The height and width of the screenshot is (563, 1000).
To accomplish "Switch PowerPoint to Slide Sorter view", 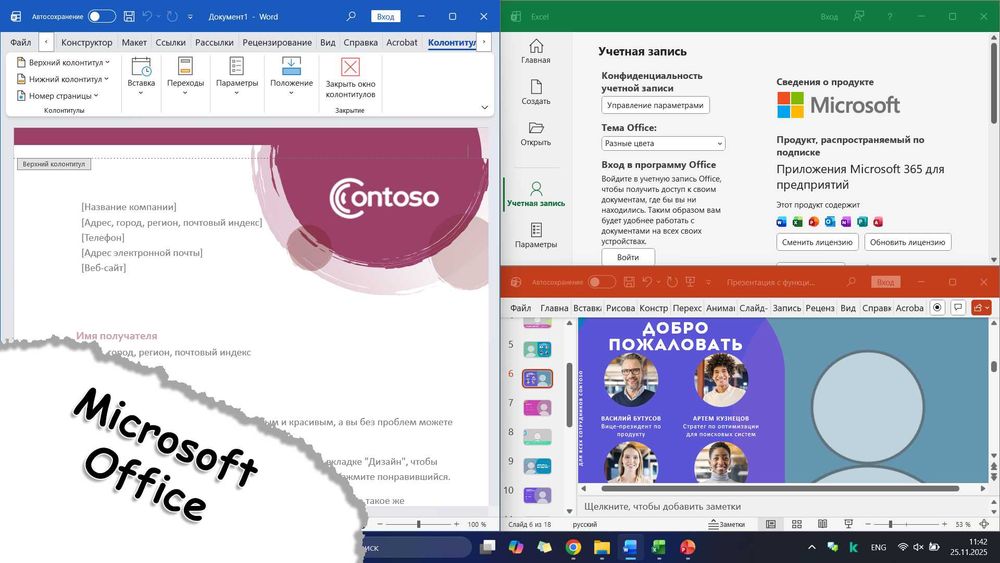I will tap(797, 524).
